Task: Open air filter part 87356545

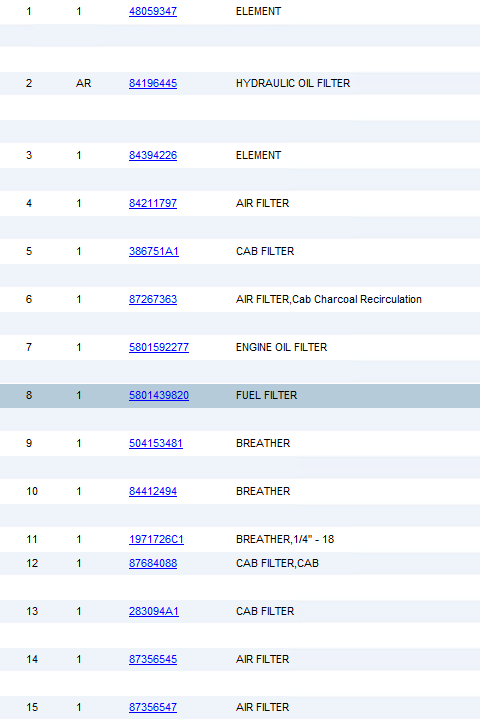Action: coord(153,659)
